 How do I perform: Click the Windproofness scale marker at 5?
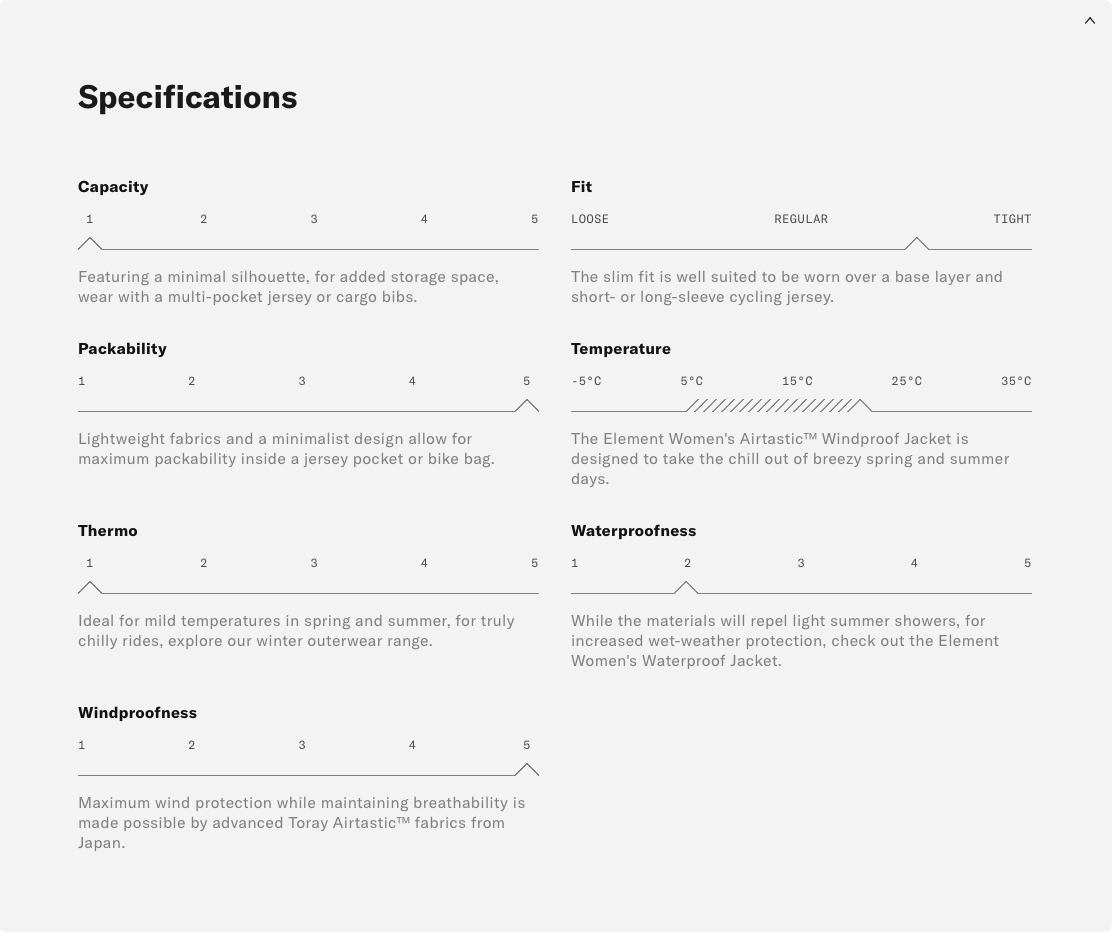[527, 770]
